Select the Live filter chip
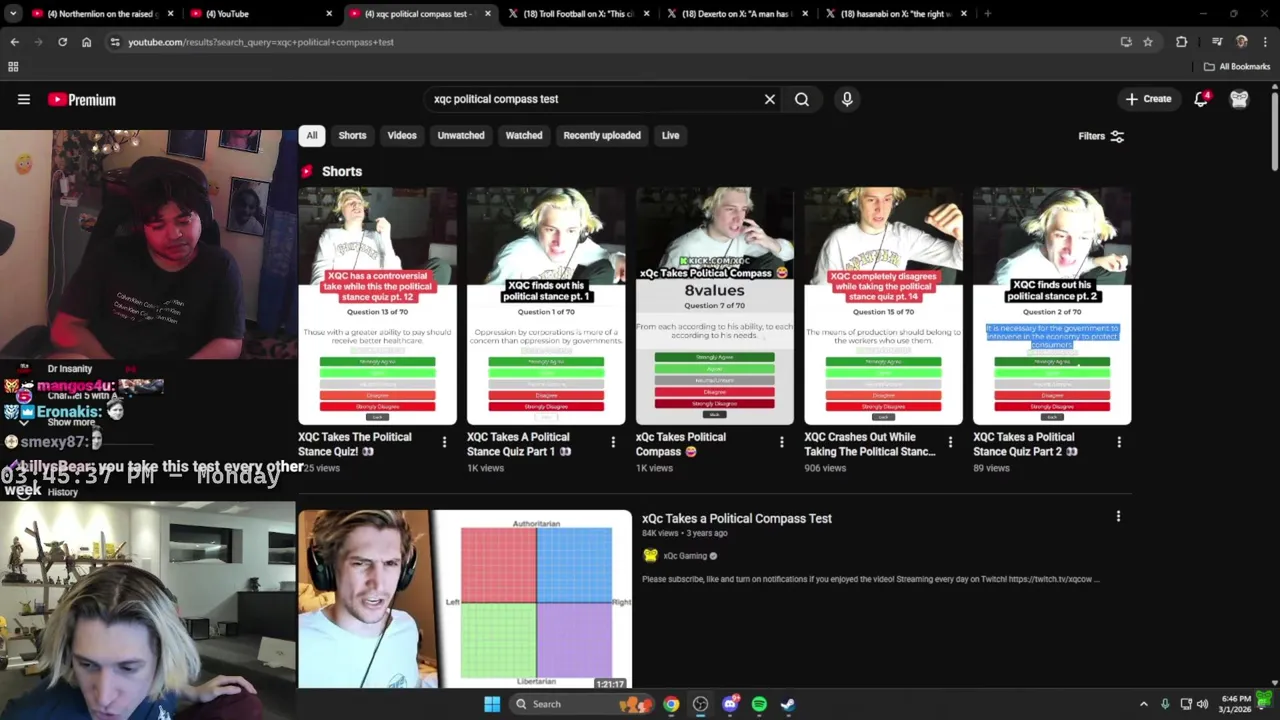Screen dimensions: 1280x720 (x=670, y=136)
